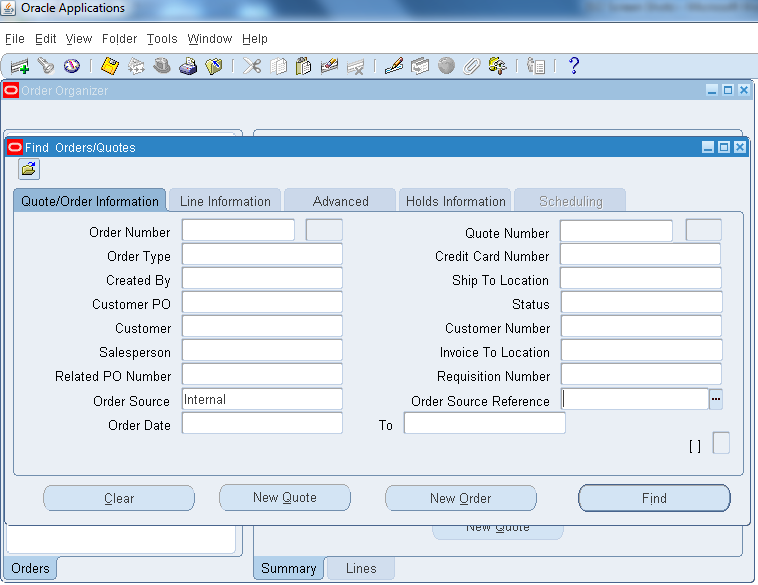Click the Attachments paperclip icon
Viewport: 758px width, 585px height.
471,66
